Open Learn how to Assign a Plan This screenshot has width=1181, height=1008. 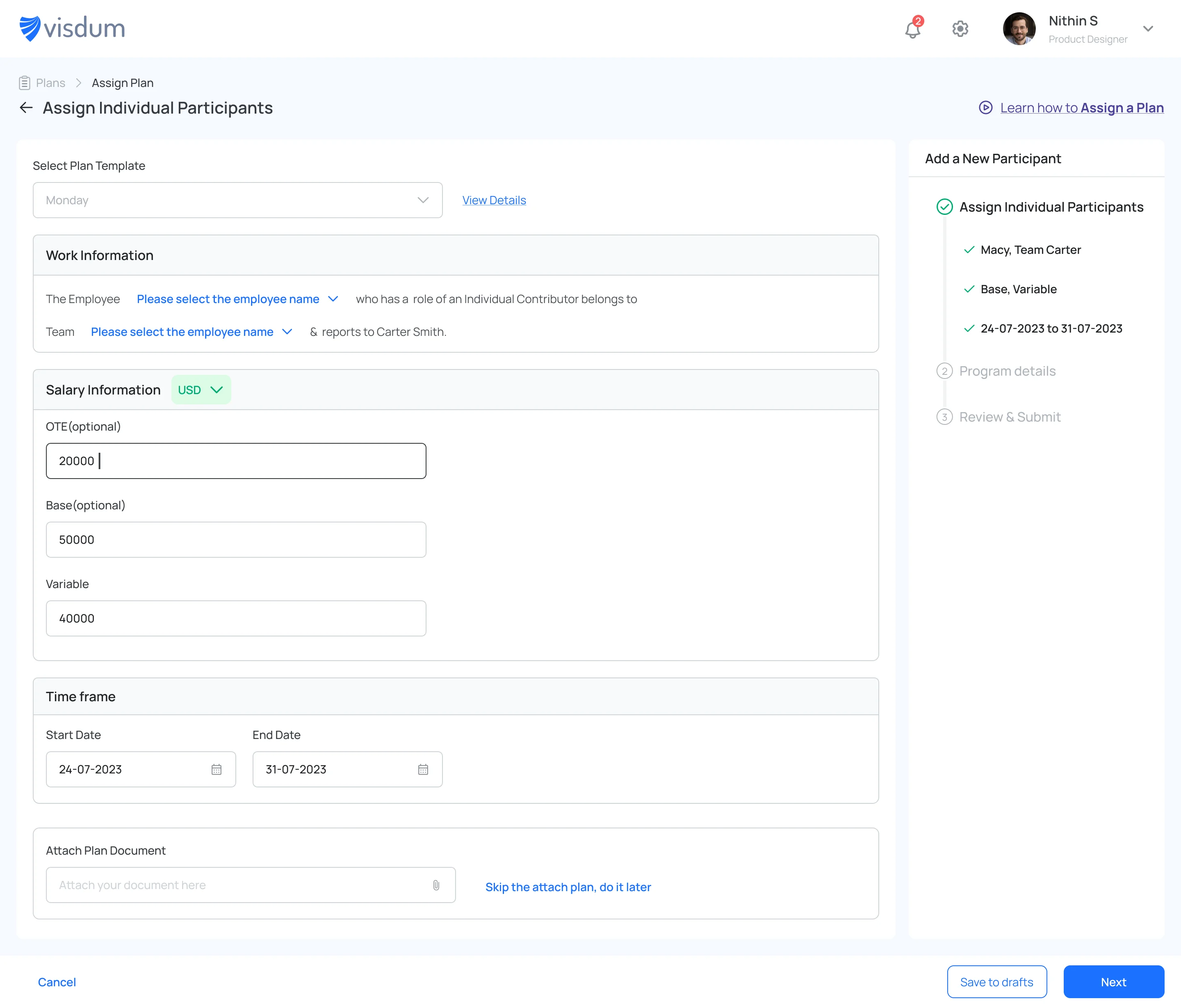[x=1082, y=108]
